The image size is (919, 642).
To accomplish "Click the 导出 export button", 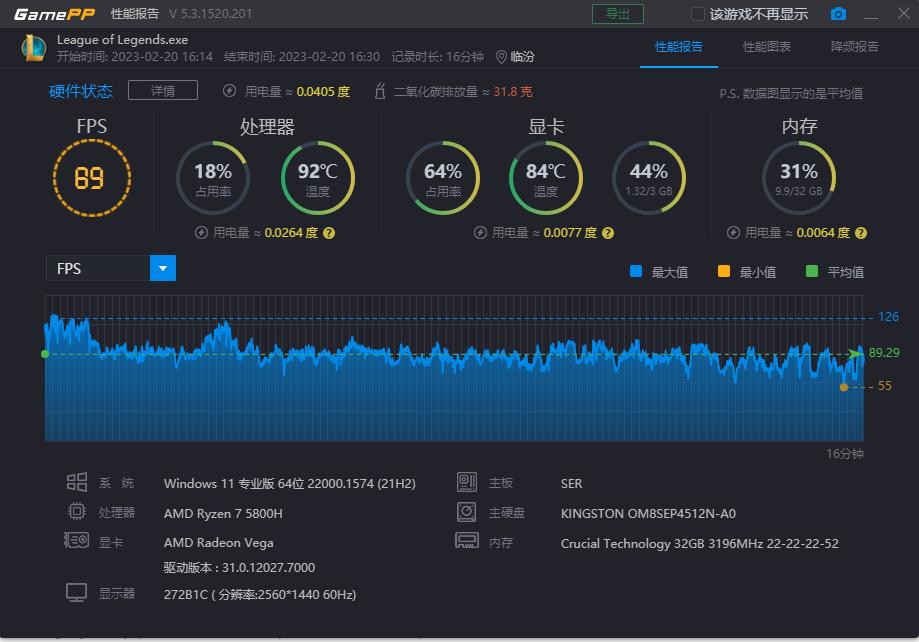I will pos(617,14).
